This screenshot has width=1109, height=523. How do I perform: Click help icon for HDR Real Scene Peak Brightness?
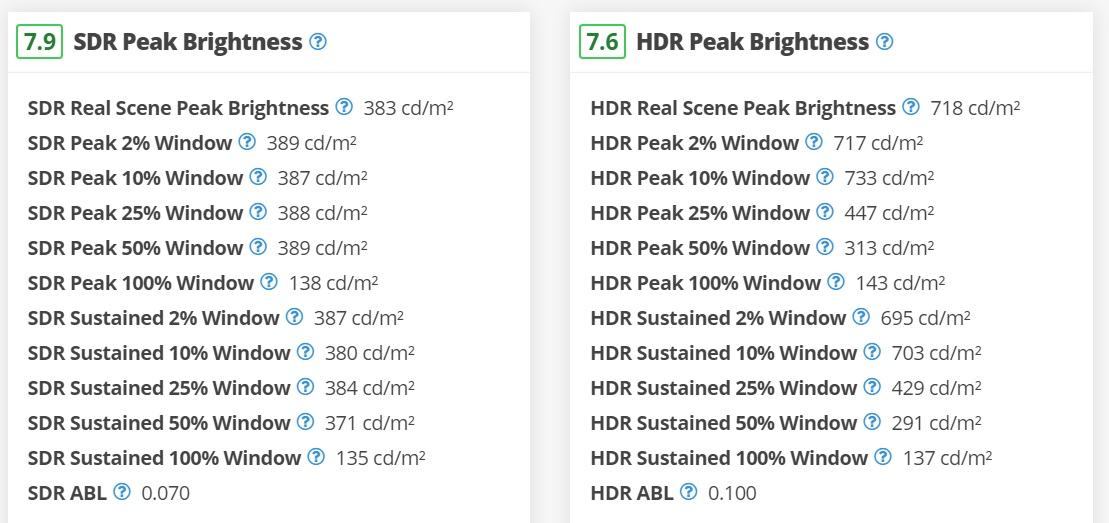(x=910, y=107)
